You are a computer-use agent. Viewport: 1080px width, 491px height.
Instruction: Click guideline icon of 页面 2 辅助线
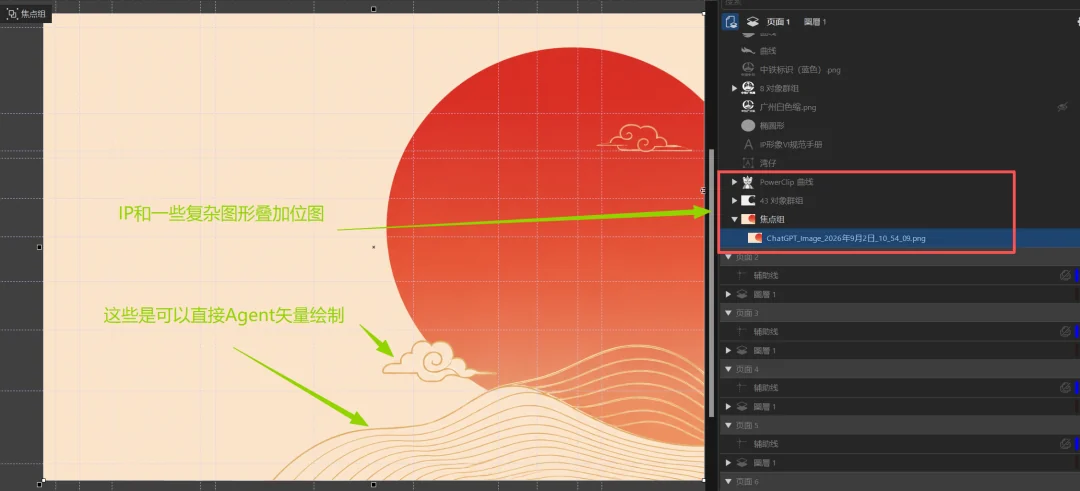[x=742, y=275]
